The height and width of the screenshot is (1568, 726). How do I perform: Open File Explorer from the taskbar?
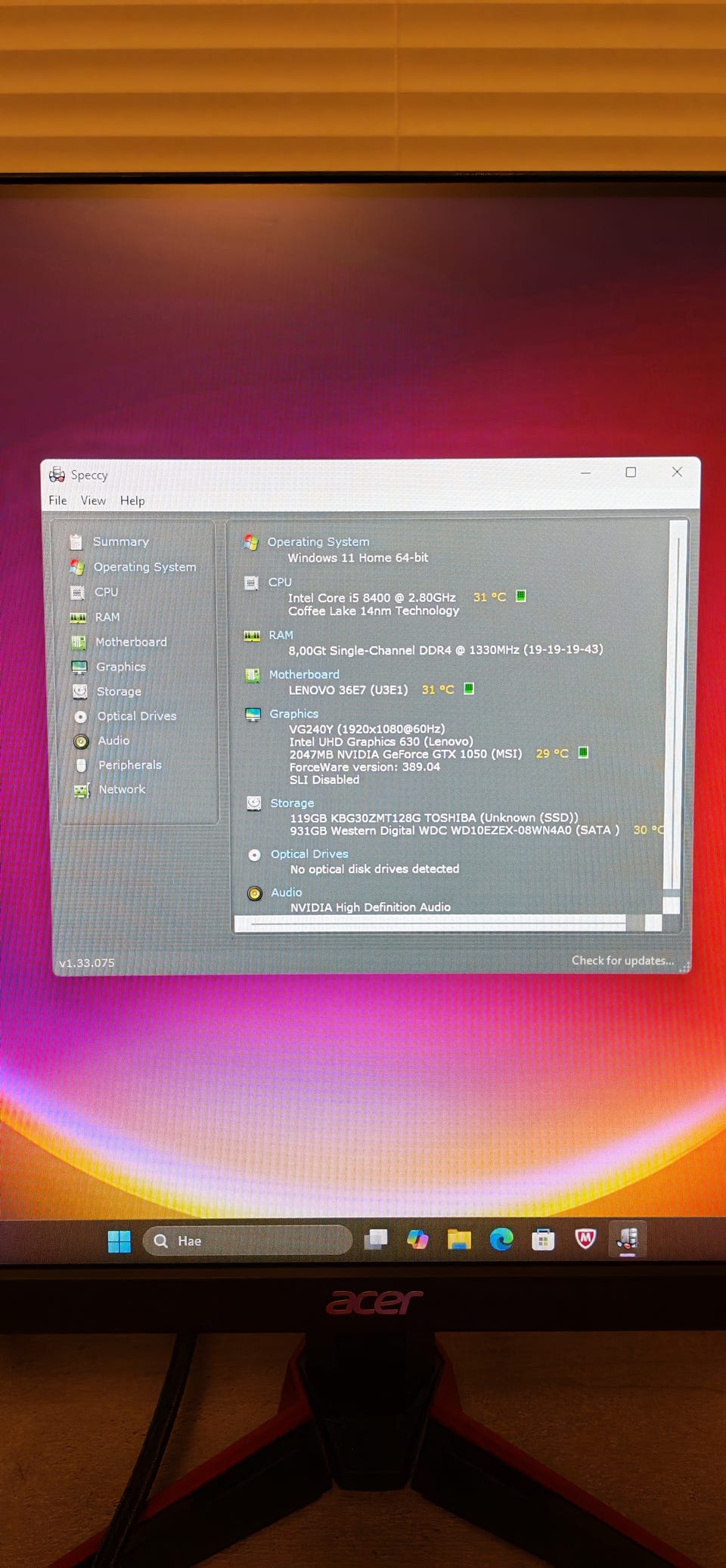(x=459, y=1239)
